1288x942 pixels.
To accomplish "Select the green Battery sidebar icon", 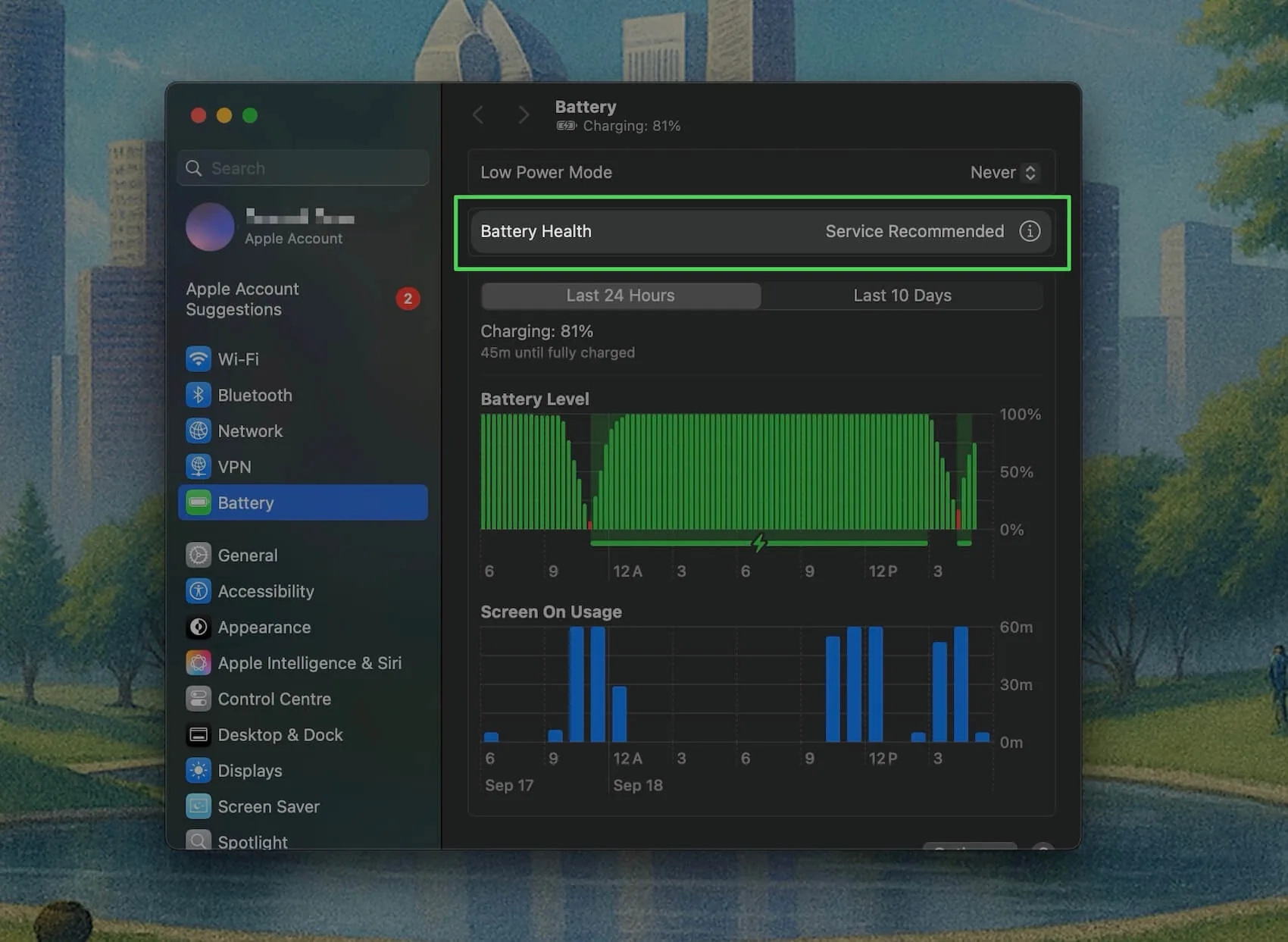I will click(x=199, y=502).
